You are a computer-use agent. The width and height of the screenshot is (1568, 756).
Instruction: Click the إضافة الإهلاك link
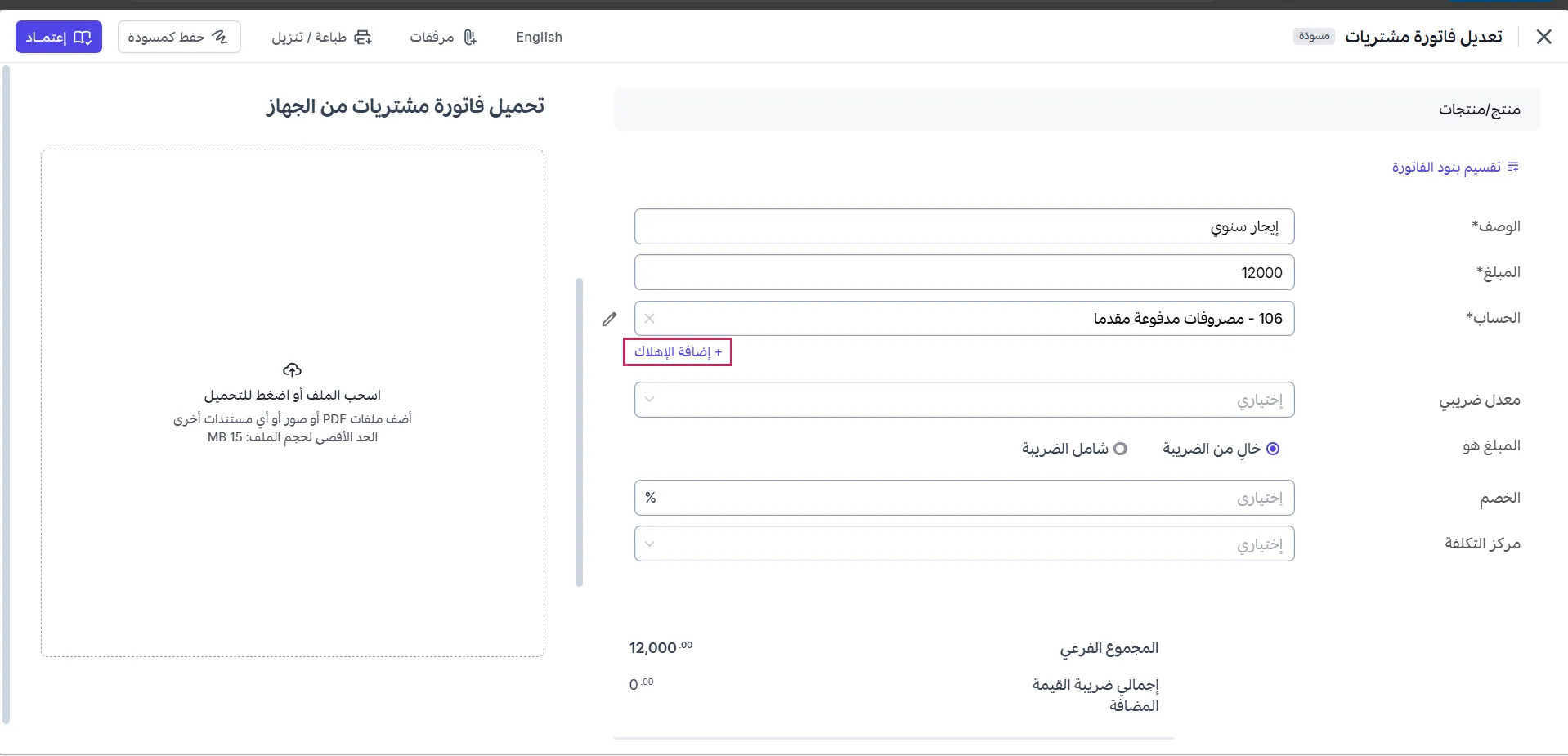[x=678, y=351]
